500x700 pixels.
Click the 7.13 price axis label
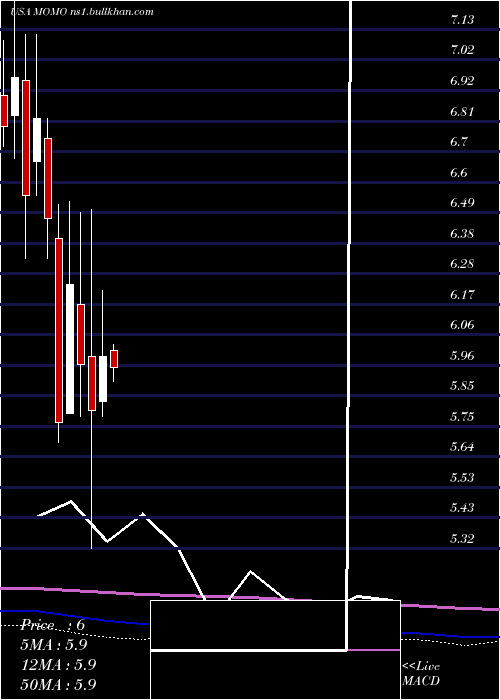462,20
